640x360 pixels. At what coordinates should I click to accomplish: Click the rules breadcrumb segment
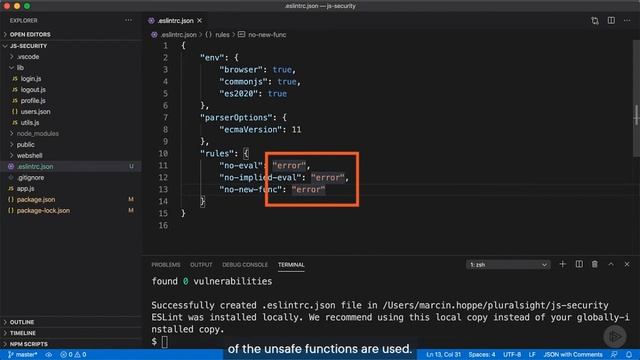point(222,35)
